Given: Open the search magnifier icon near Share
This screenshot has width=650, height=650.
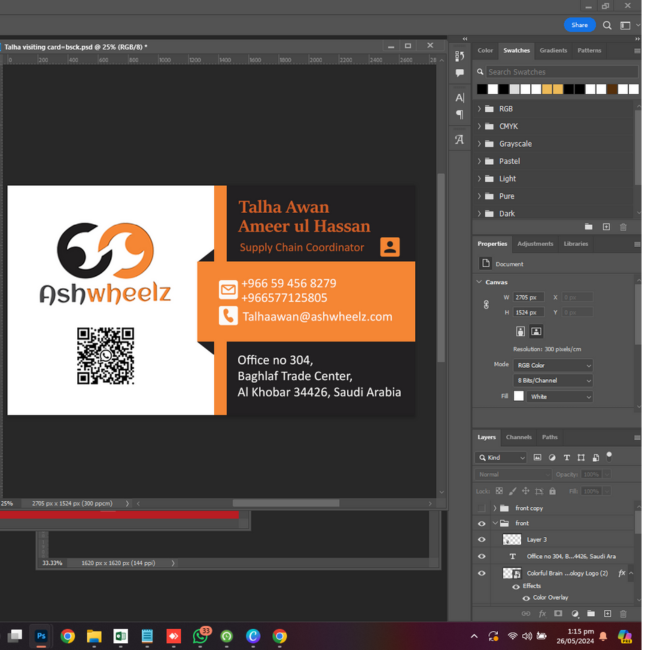Looking at the screenshot, I should (x=607, y=25).
